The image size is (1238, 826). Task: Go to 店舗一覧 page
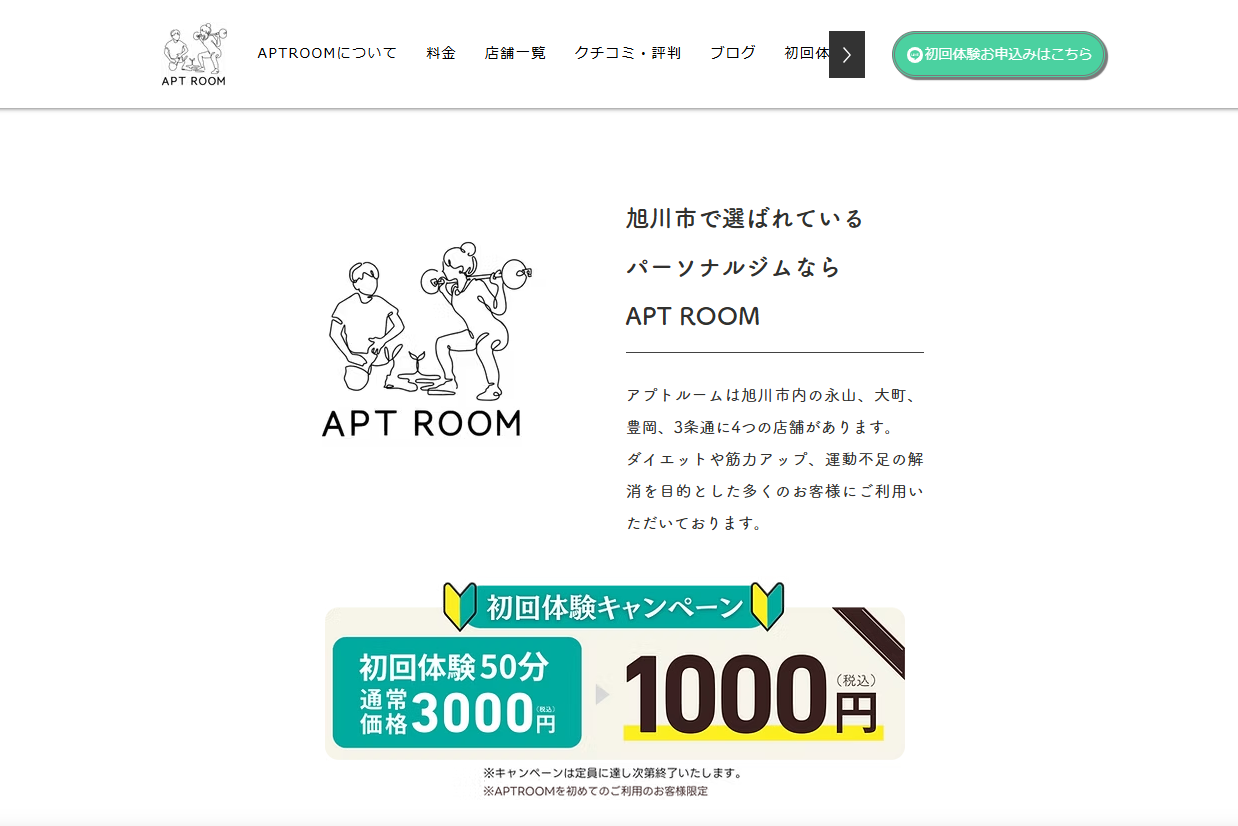pos(515,53)
